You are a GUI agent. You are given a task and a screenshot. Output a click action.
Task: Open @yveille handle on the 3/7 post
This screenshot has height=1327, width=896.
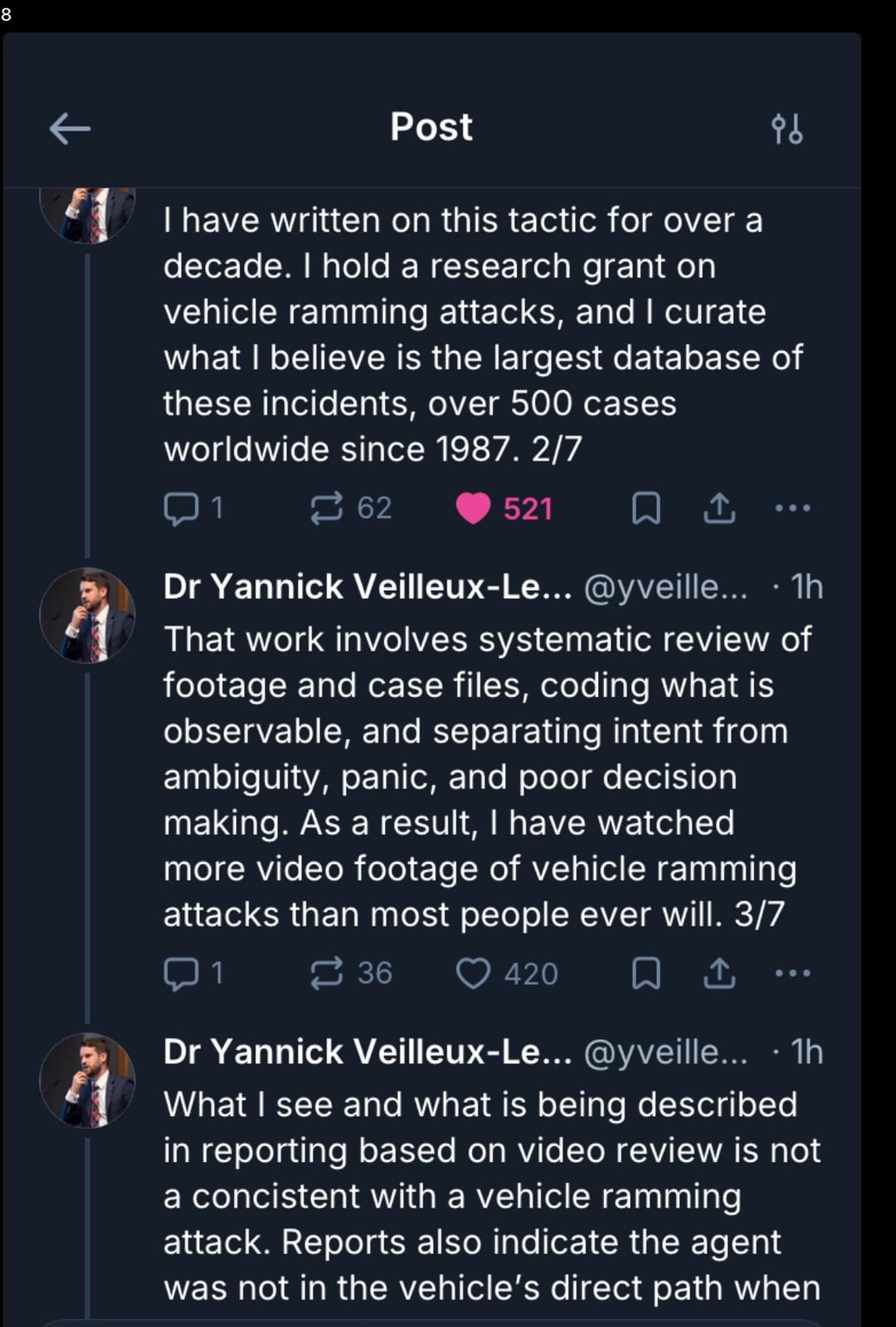point(665,587)
